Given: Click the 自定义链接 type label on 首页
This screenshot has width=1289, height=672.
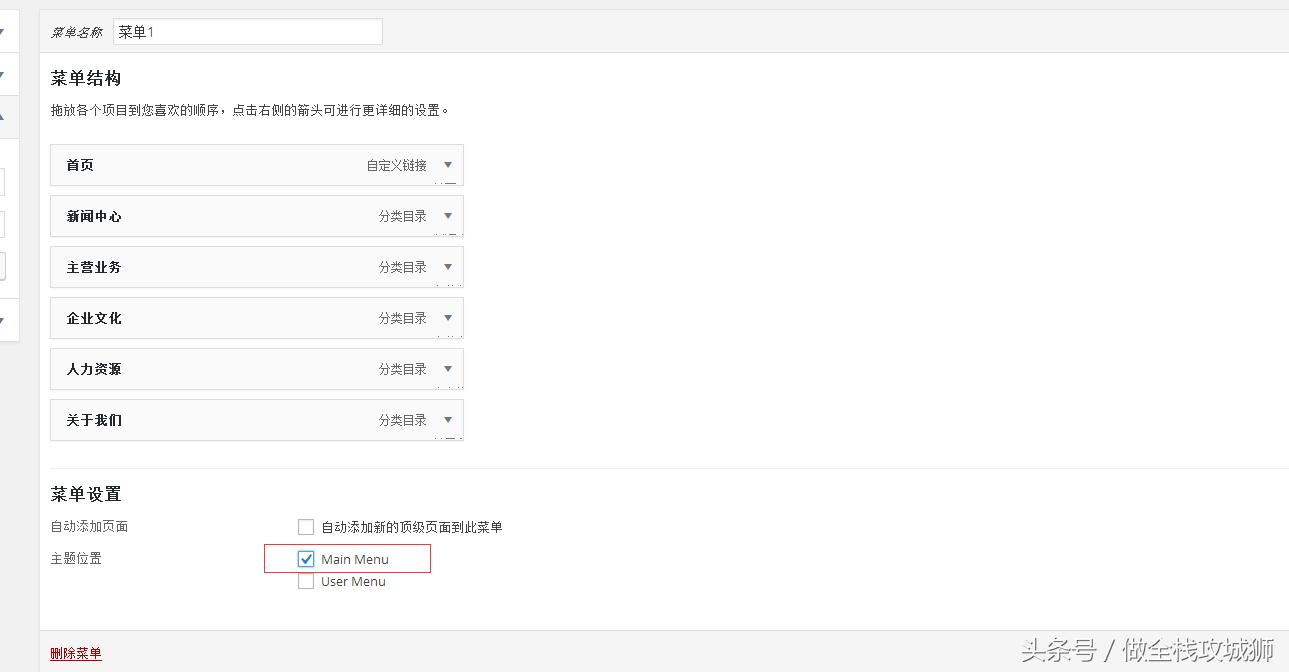Looking at the screenshot, I should (396, 165).
